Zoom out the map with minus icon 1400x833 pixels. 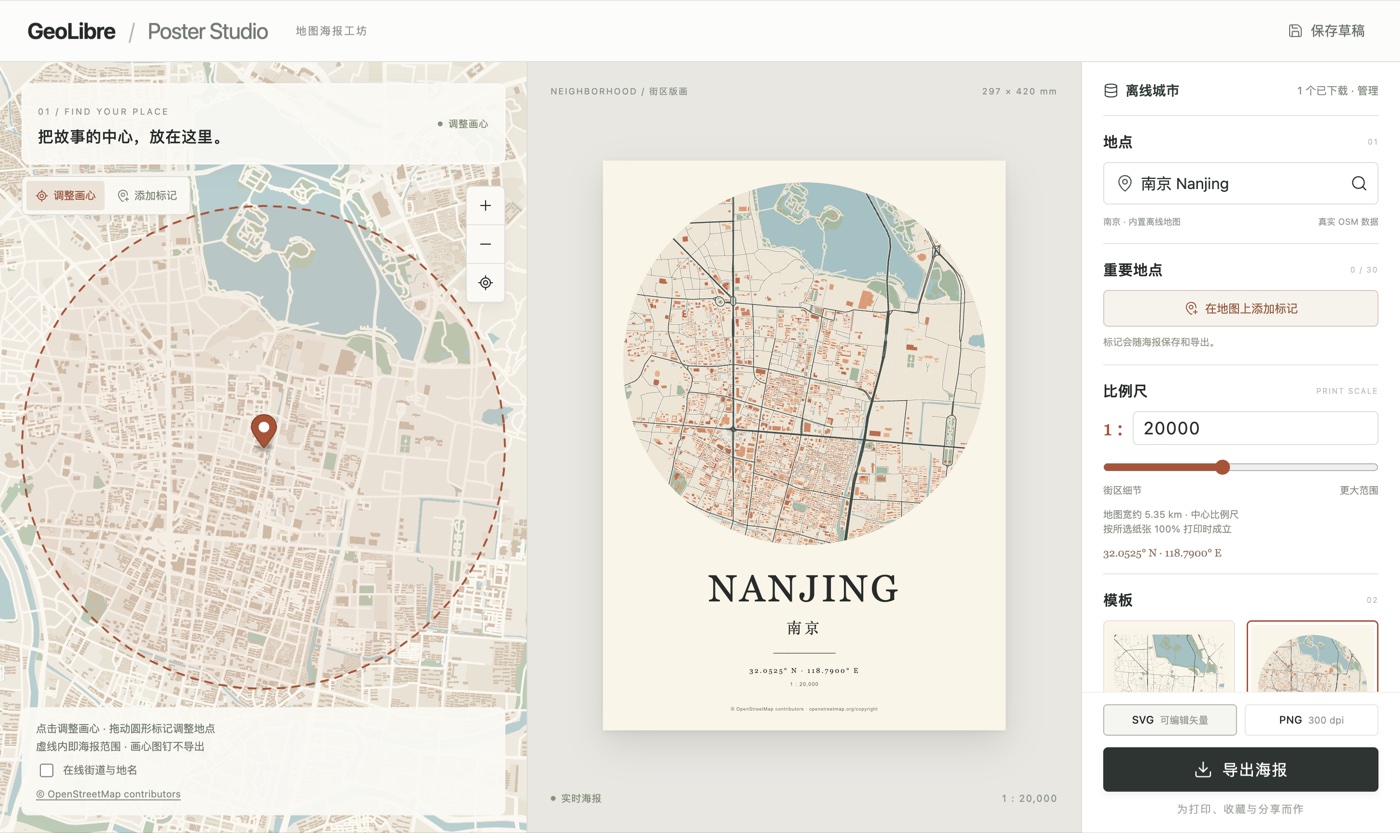pos(485,244)
